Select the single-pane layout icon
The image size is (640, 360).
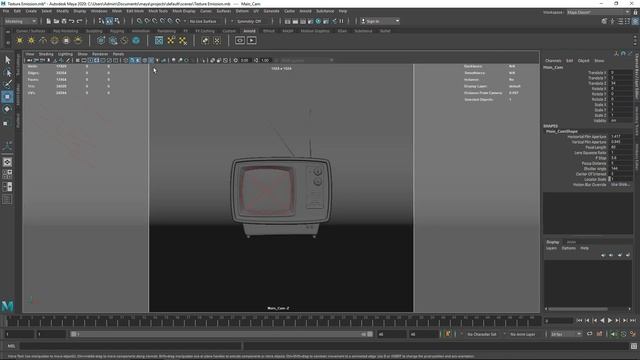pyautogui.click(x=7, y=162)
